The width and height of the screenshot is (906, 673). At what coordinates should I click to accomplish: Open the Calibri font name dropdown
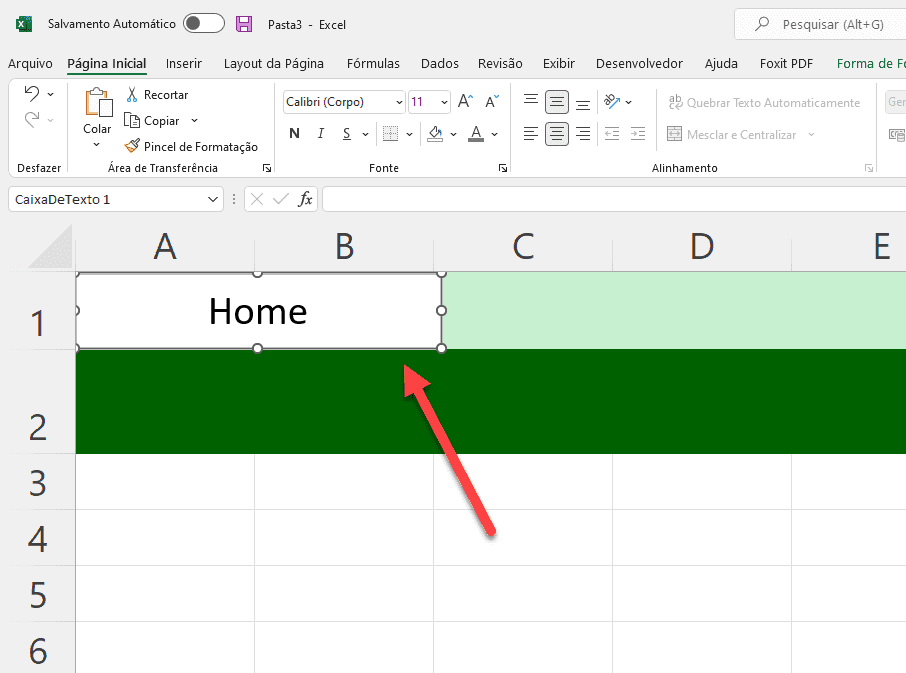pos(399,101)
